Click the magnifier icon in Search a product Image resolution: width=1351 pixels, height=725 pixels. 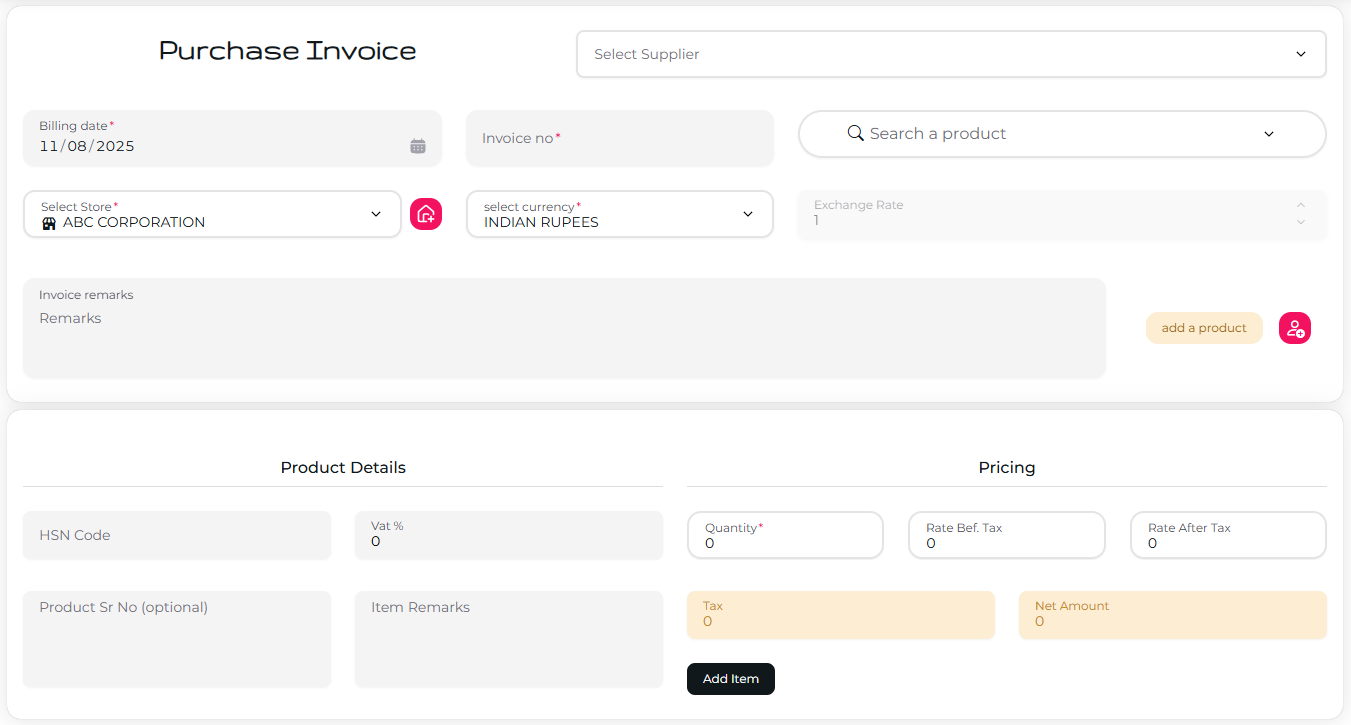[855, 133]
